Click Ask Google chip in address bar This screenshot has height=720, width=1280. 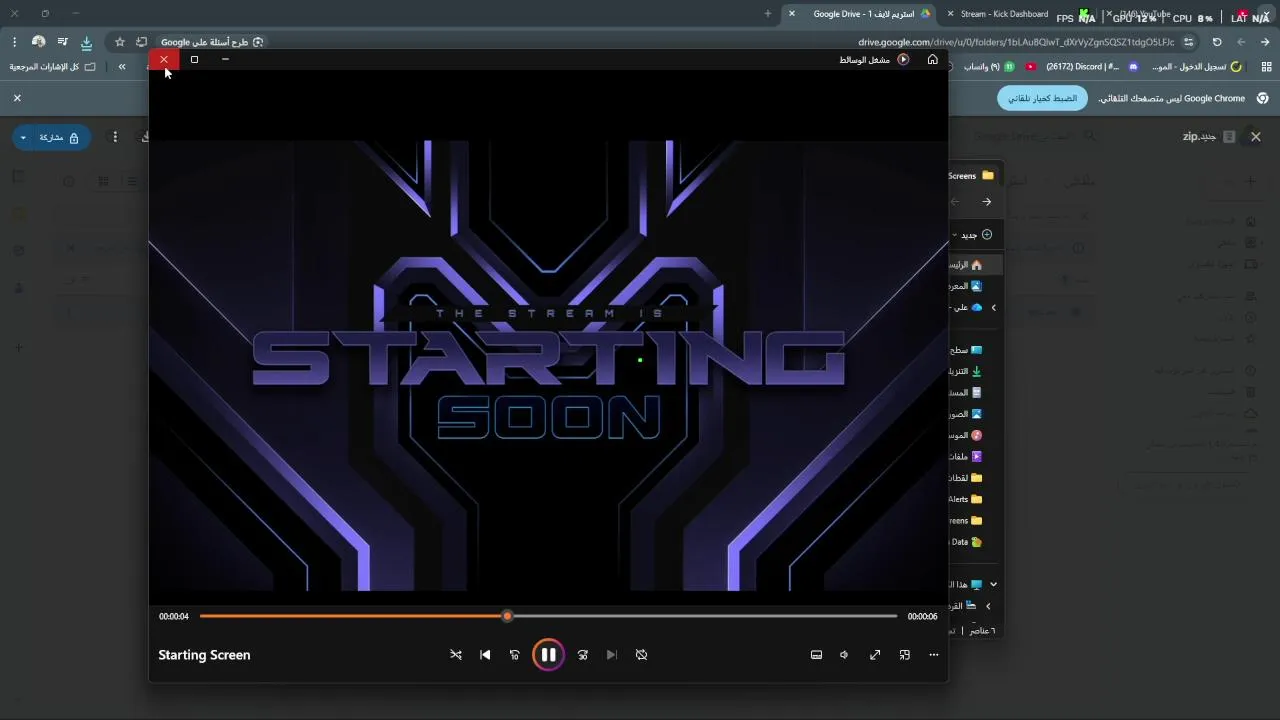point(212,42)
